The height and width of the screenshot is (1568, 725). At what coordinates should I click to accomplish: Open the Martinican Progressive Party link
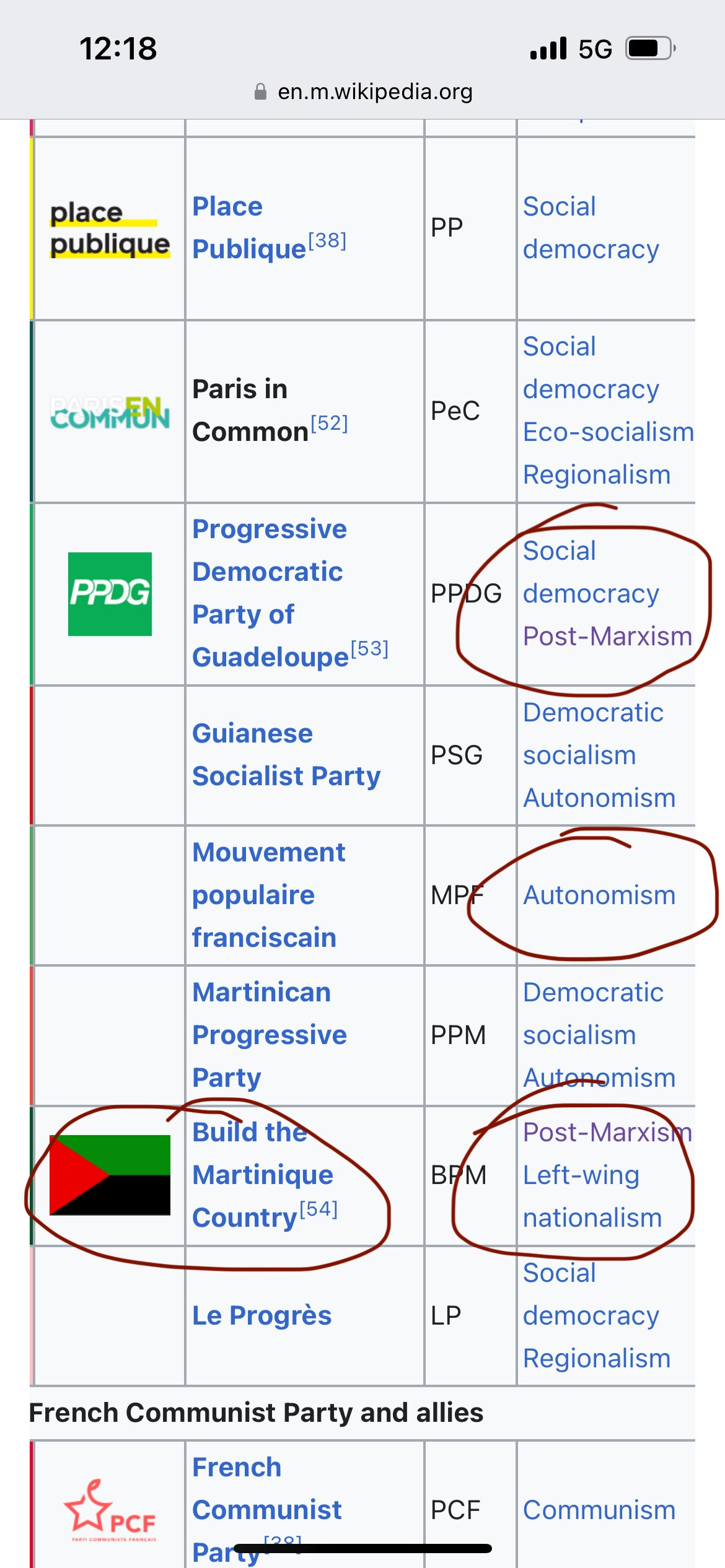(270, 1034)
